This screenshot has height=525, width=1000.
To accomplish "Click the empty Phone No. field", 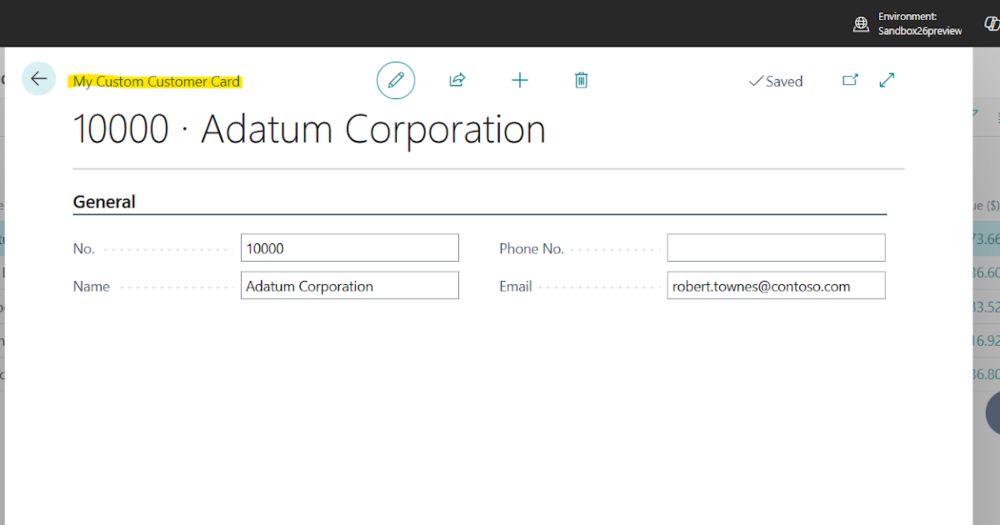I will click(x=776, y=248).
